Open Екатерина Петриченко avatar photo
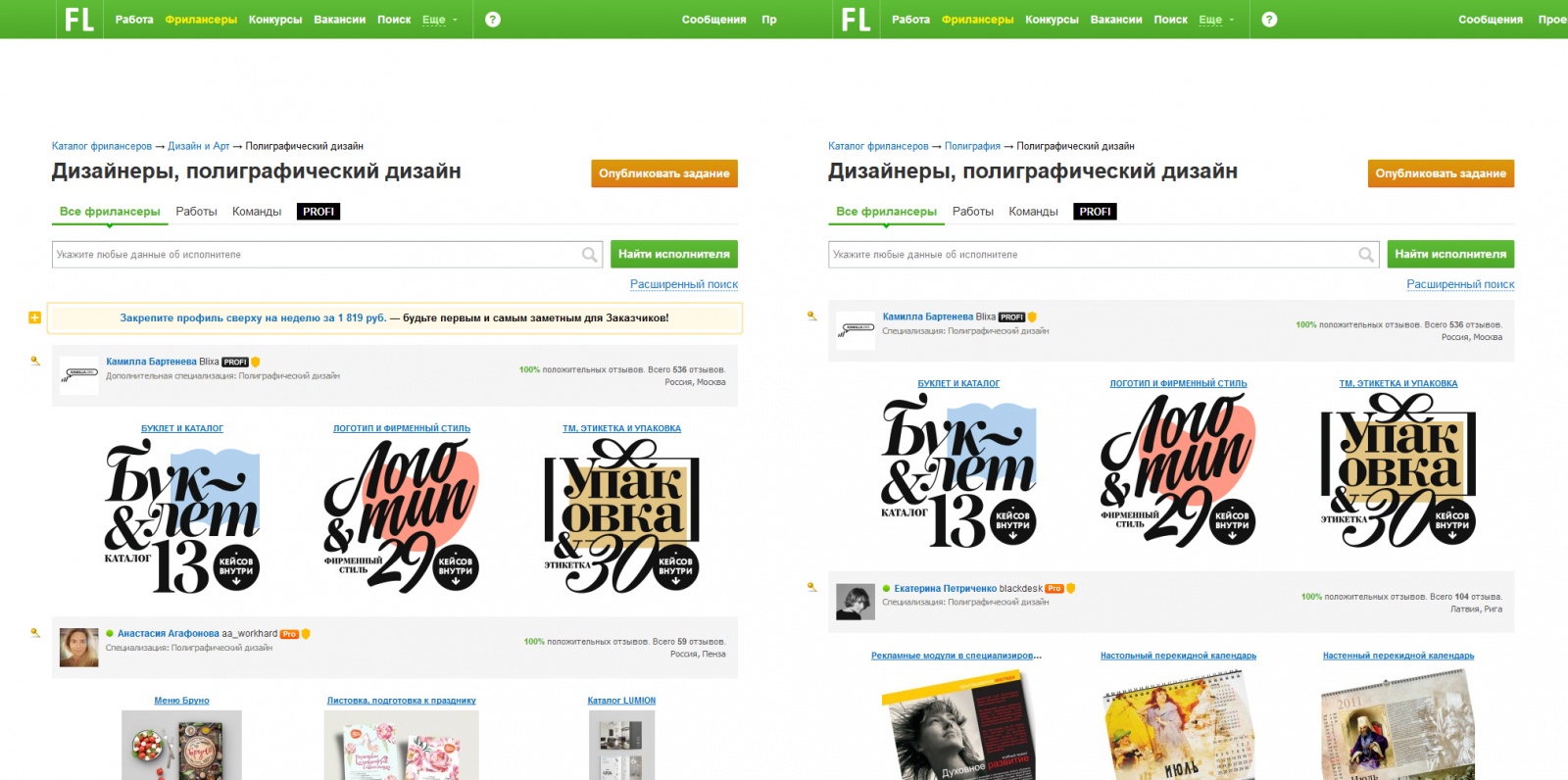1568x780 pixels. pyautogui.click(x=856, y=601)
